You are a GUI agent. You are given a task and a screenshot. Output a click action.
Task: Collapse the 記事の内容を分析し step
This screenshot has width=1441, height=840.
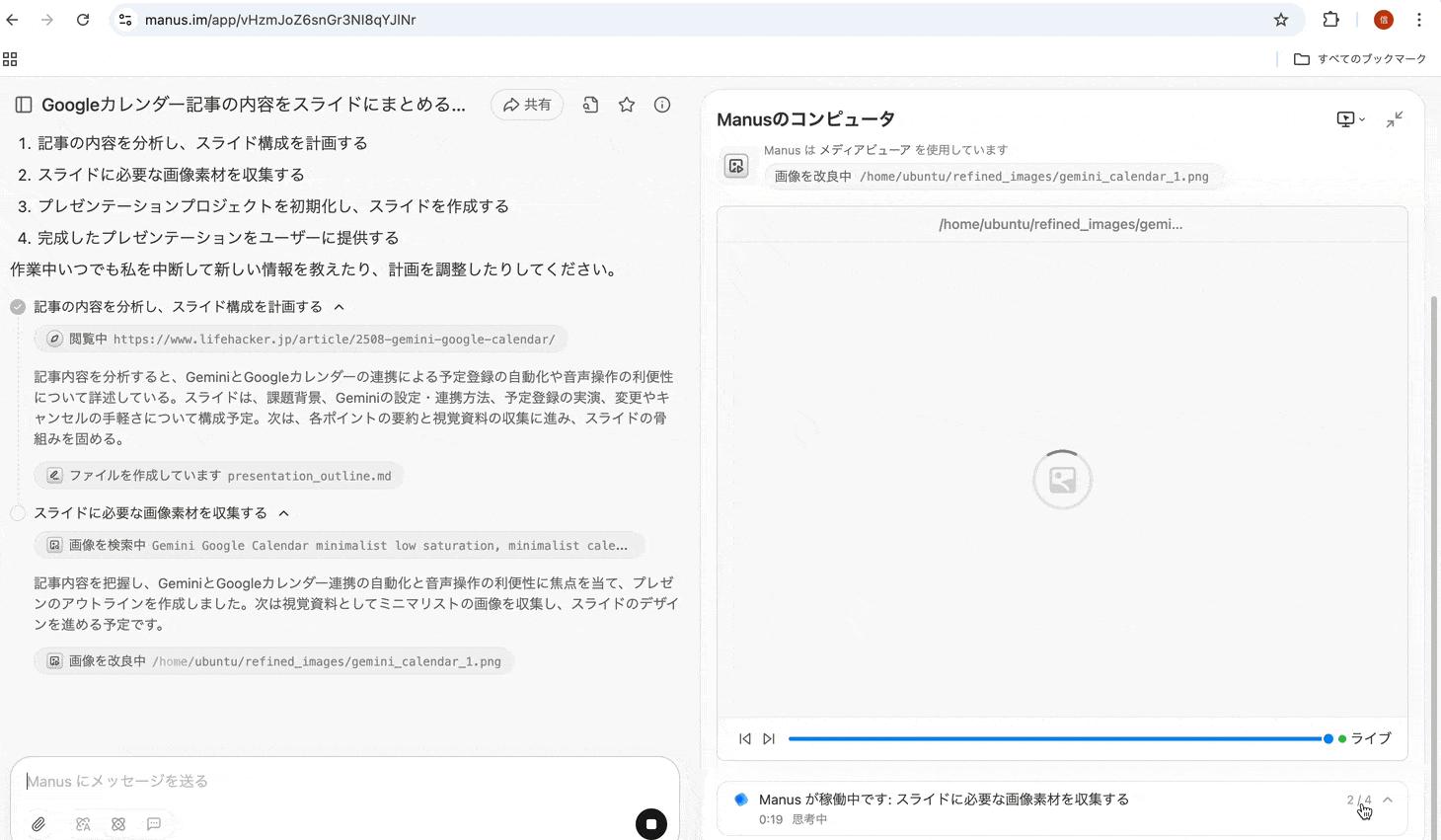pos(340,307)
